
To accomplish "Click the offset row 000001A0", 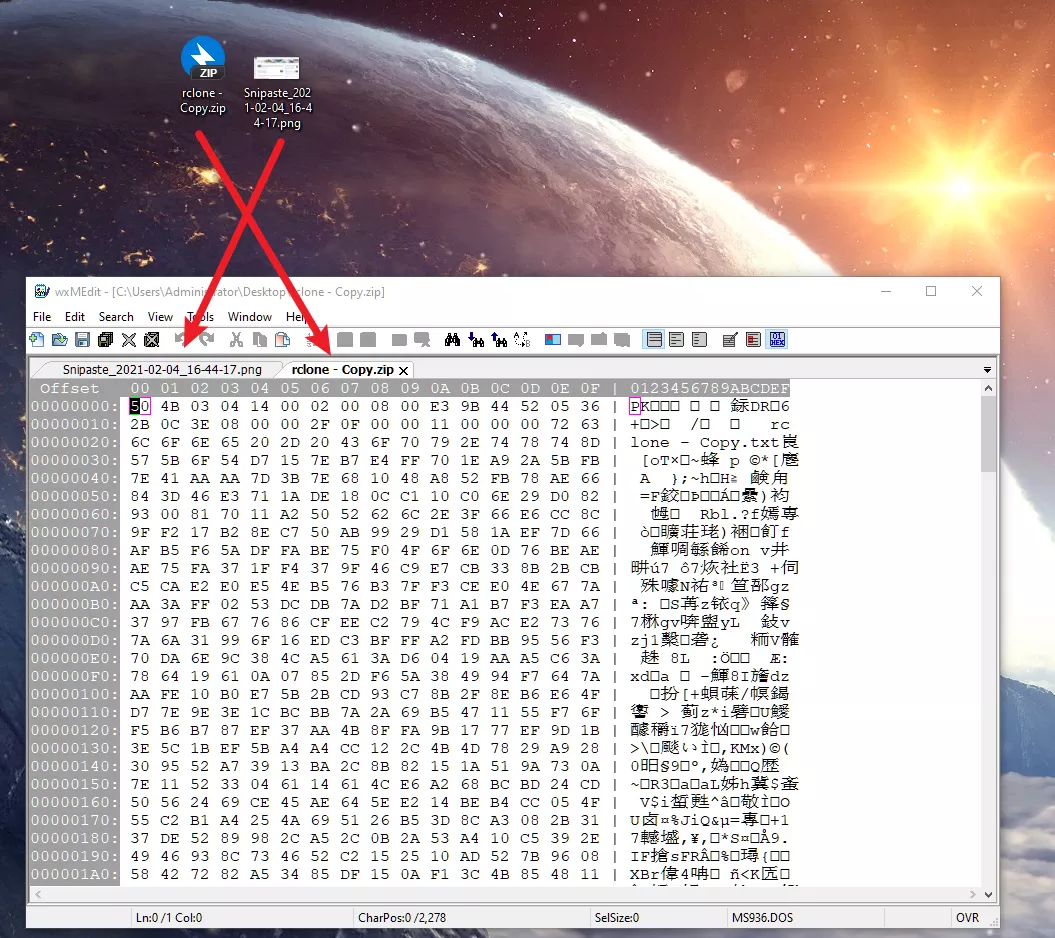I will 74,874.
